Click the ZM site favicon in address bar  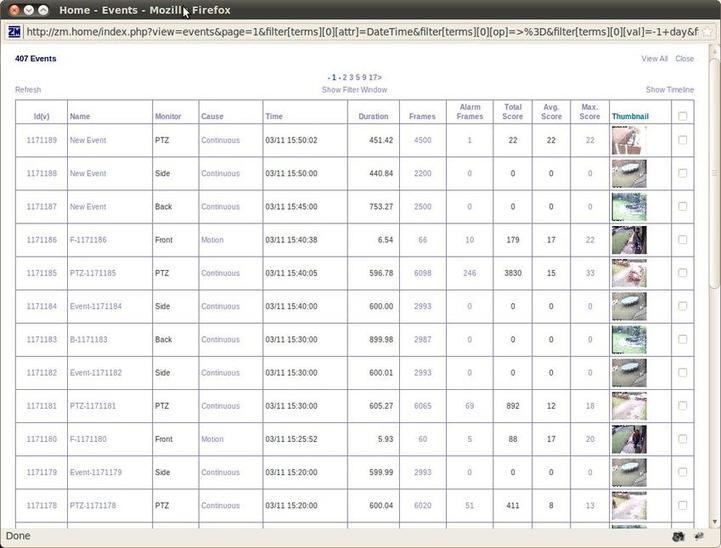14,31
